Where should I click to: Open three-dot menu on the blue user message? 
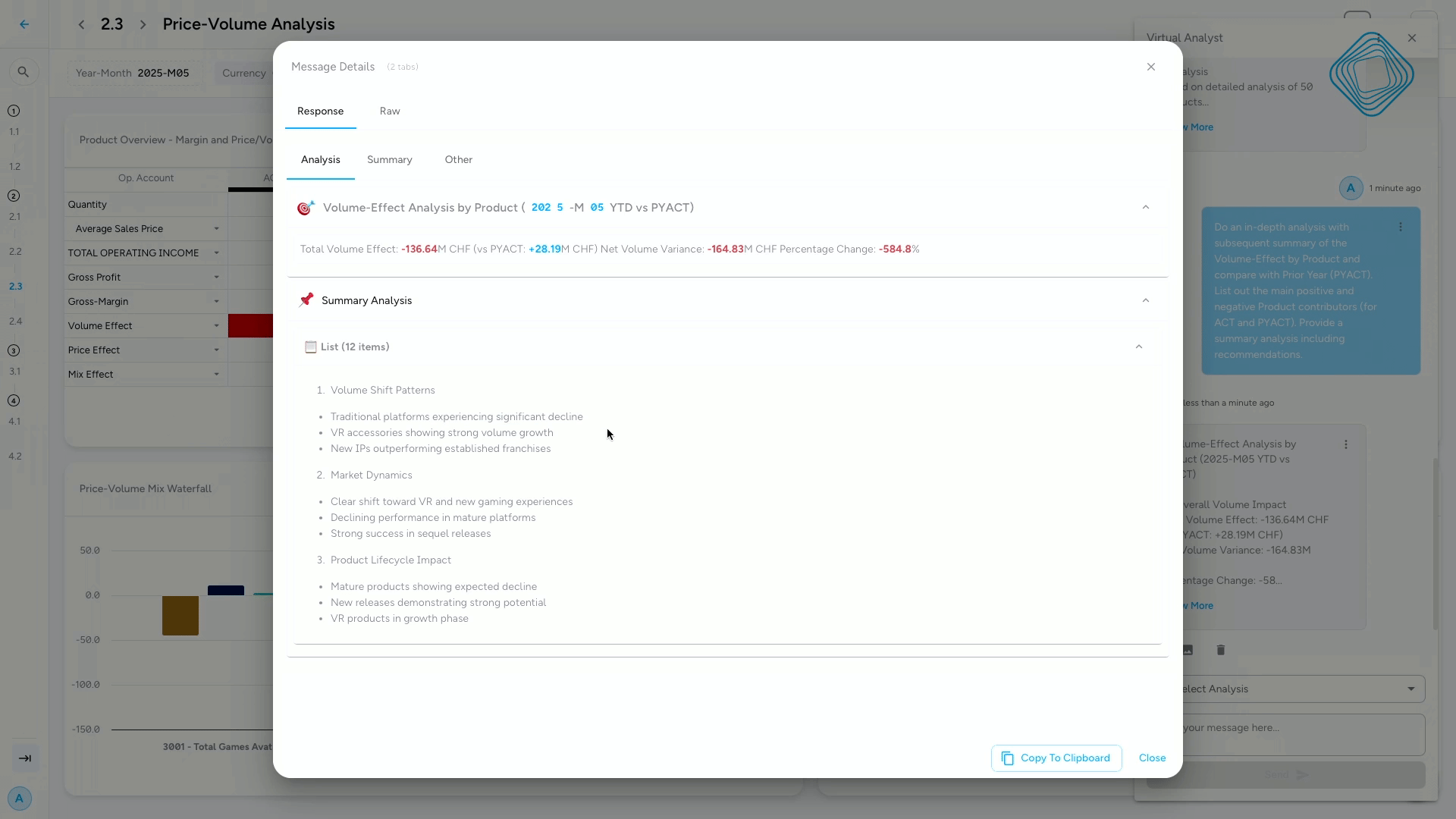[x=1401, y=227]
